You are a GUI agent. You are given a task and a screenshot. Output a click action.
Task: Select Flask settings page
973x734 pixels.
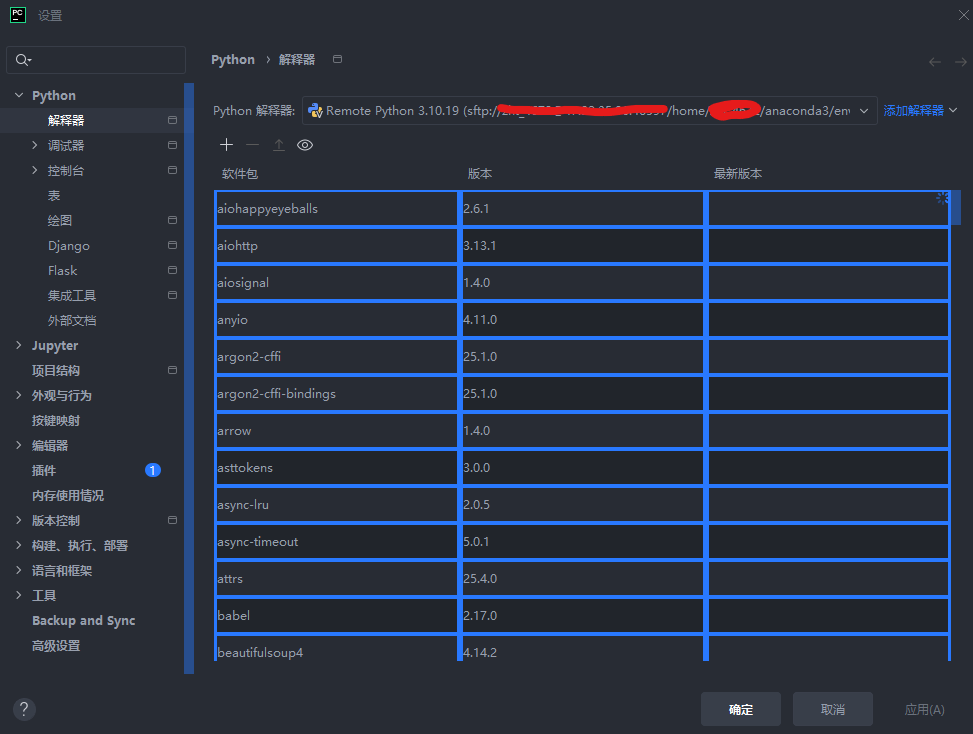[x=63, y=271]
